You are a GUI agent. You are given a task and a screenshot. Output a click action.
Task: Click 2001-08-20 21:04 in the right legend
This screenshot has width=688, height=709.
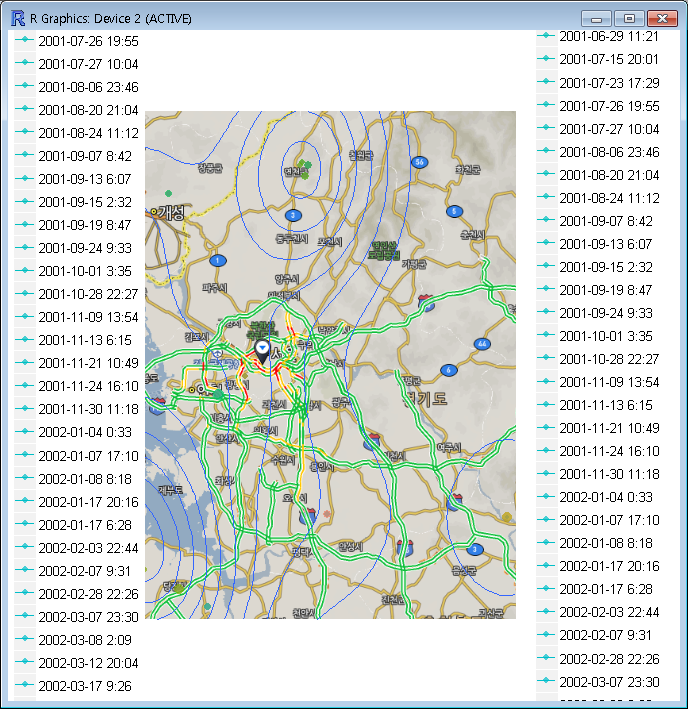609,175
